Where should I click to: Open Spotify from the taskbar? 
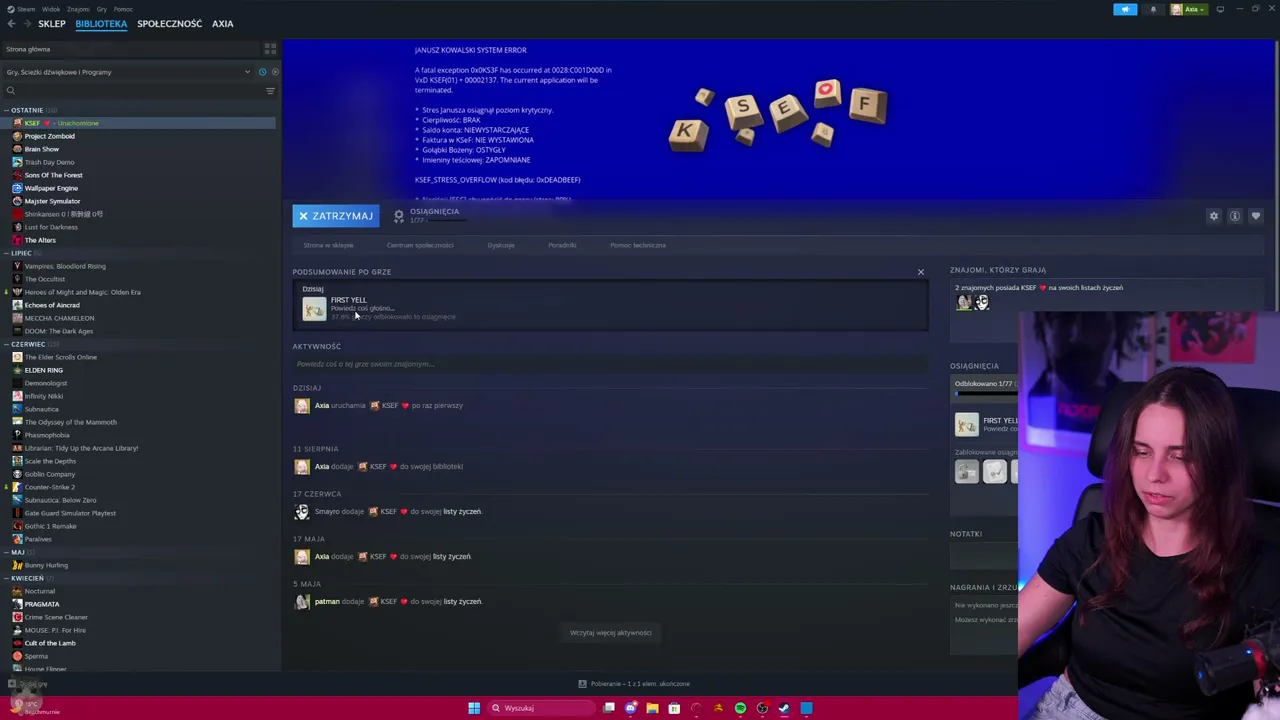740,708
